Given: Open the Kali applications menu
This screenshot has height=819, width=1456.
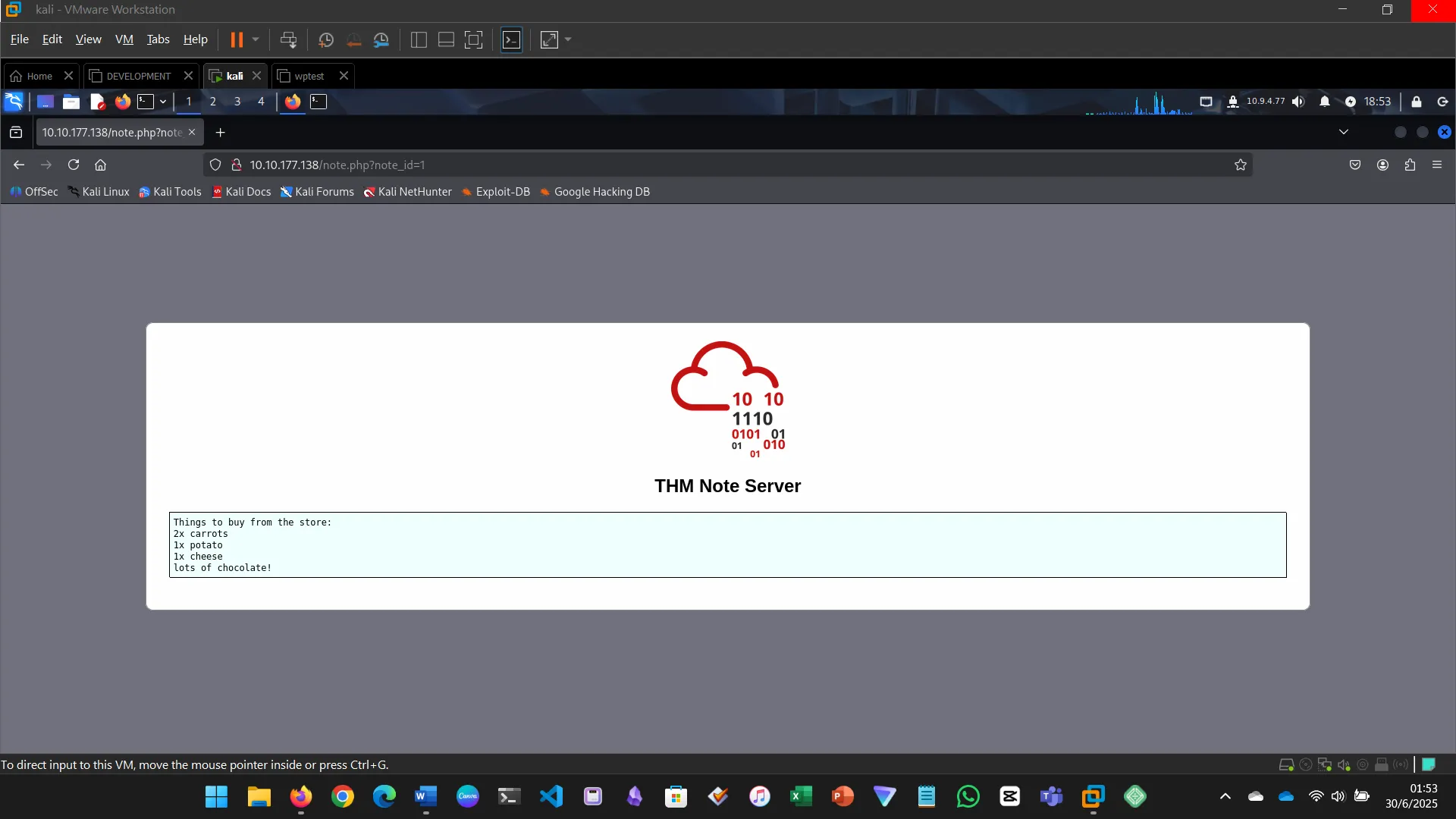Looking at the screenshot, I should pyautogui.click(x=14, y=102).
